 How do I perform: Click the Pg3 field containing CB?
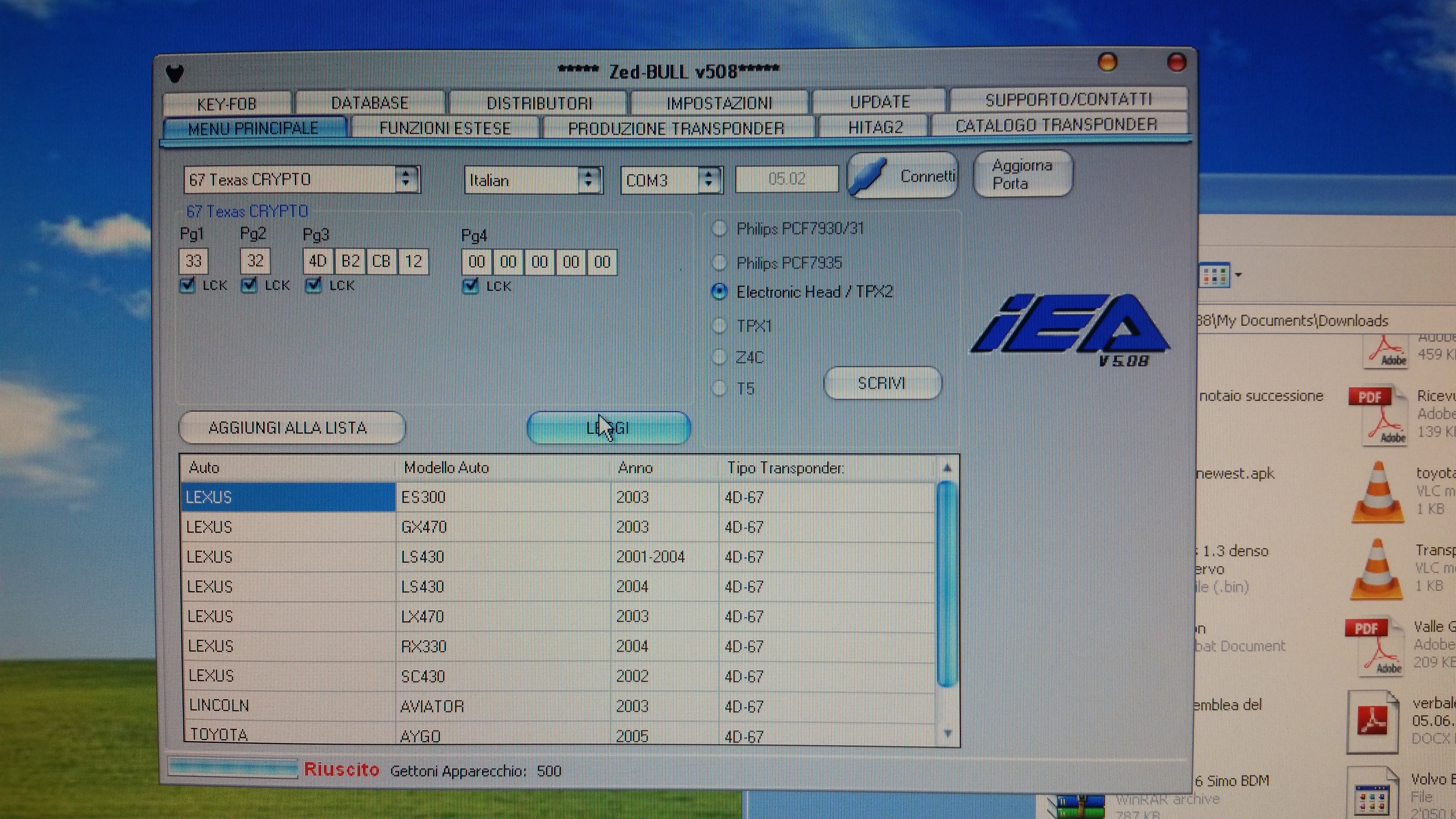[x=381, y=261]
